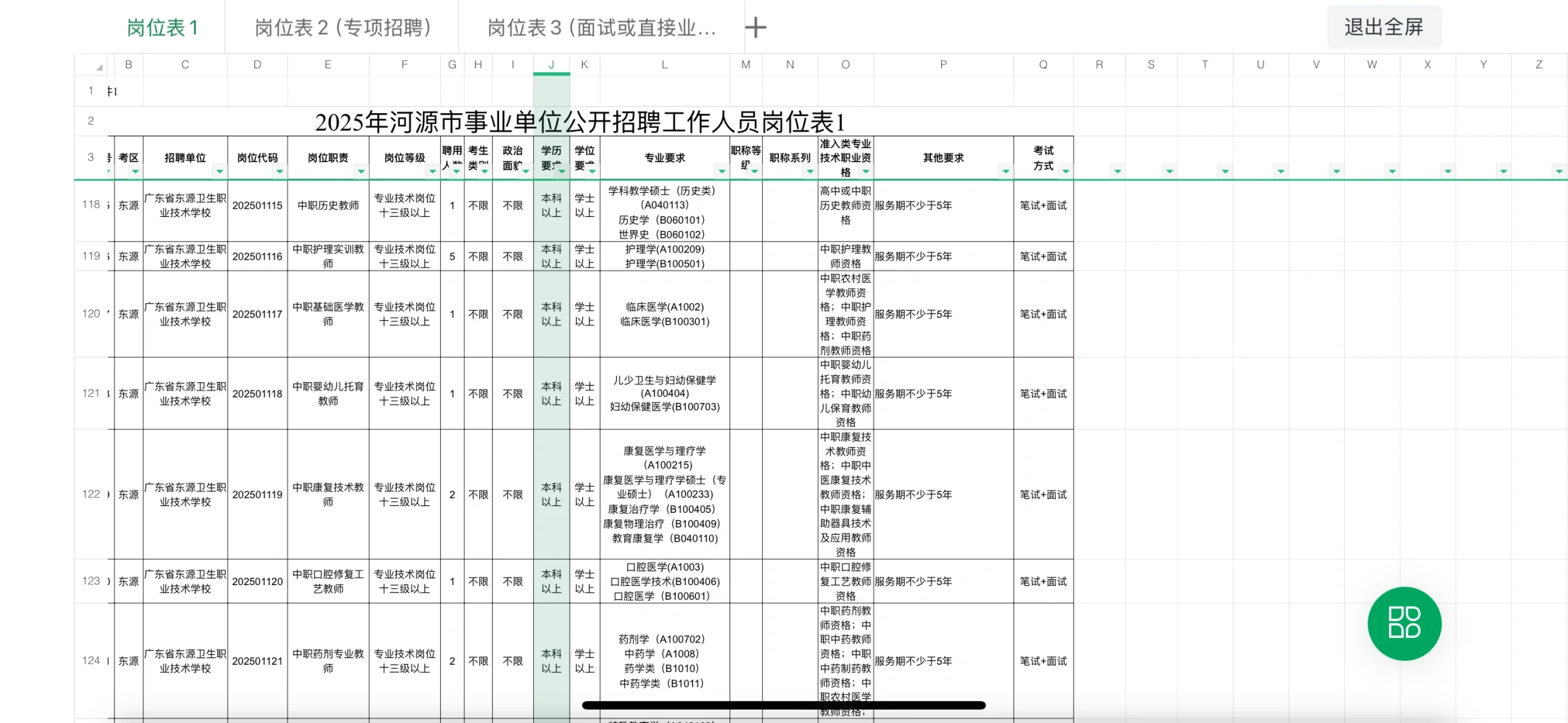Click the 中职历史教师 cell
This screenshot has height=723, width=1568.
pos(328,206)
